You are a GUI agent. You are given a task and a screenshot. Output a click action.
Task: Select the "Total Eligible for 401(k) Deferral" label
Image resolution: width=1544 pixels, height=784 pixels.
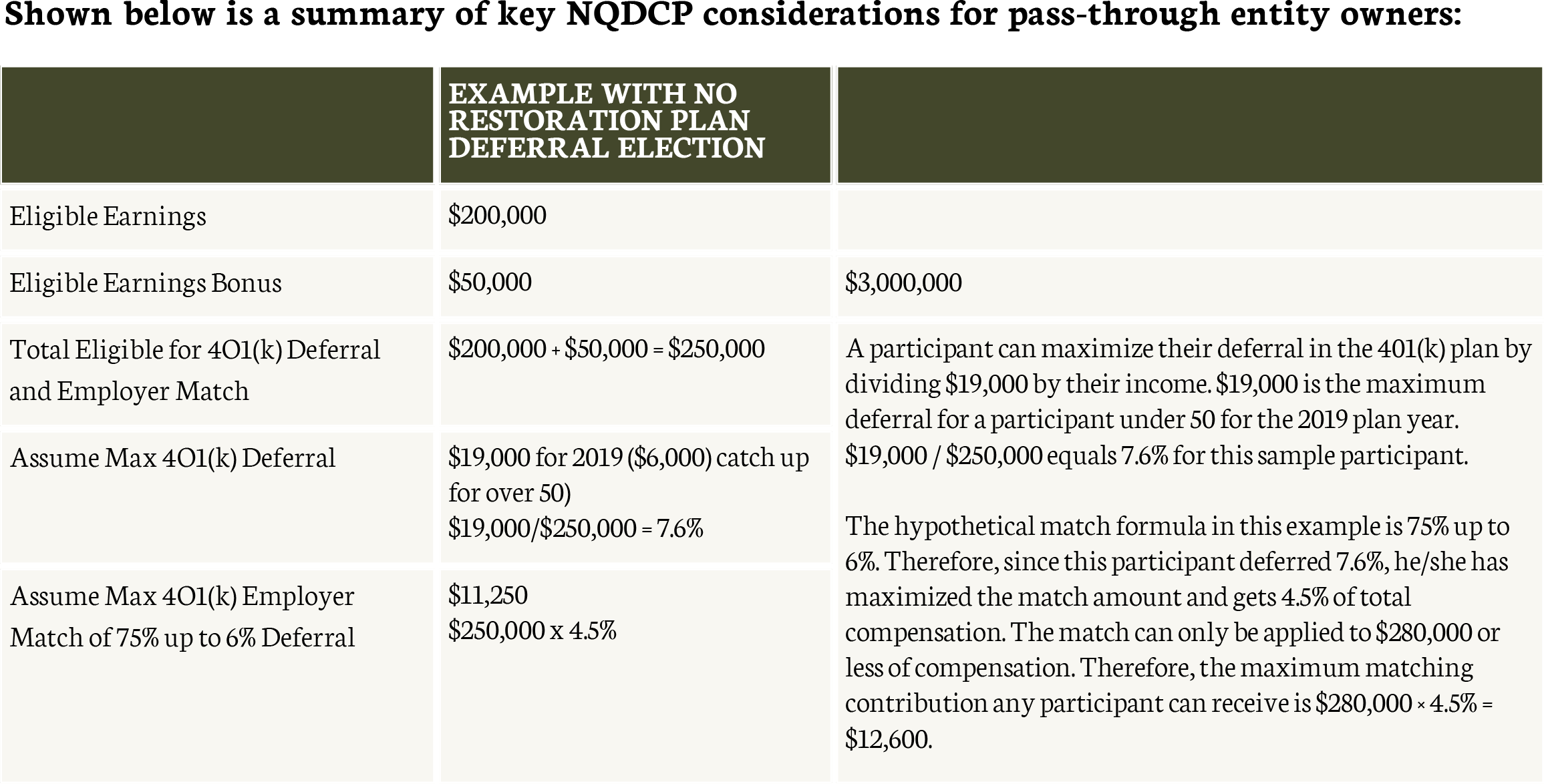194,369
